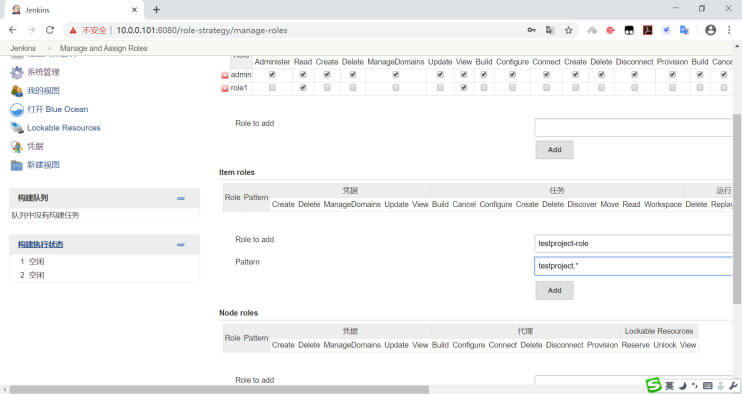Check Configure checkbox for role1
The height and width of the screenshot is (394, 742).
click(512, 88)
